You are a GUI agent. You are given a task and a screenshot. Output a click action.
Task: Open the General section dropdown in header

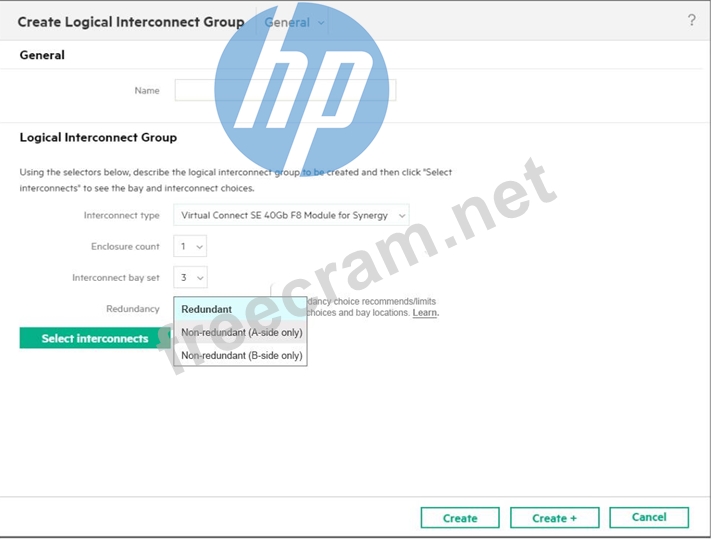294,22
